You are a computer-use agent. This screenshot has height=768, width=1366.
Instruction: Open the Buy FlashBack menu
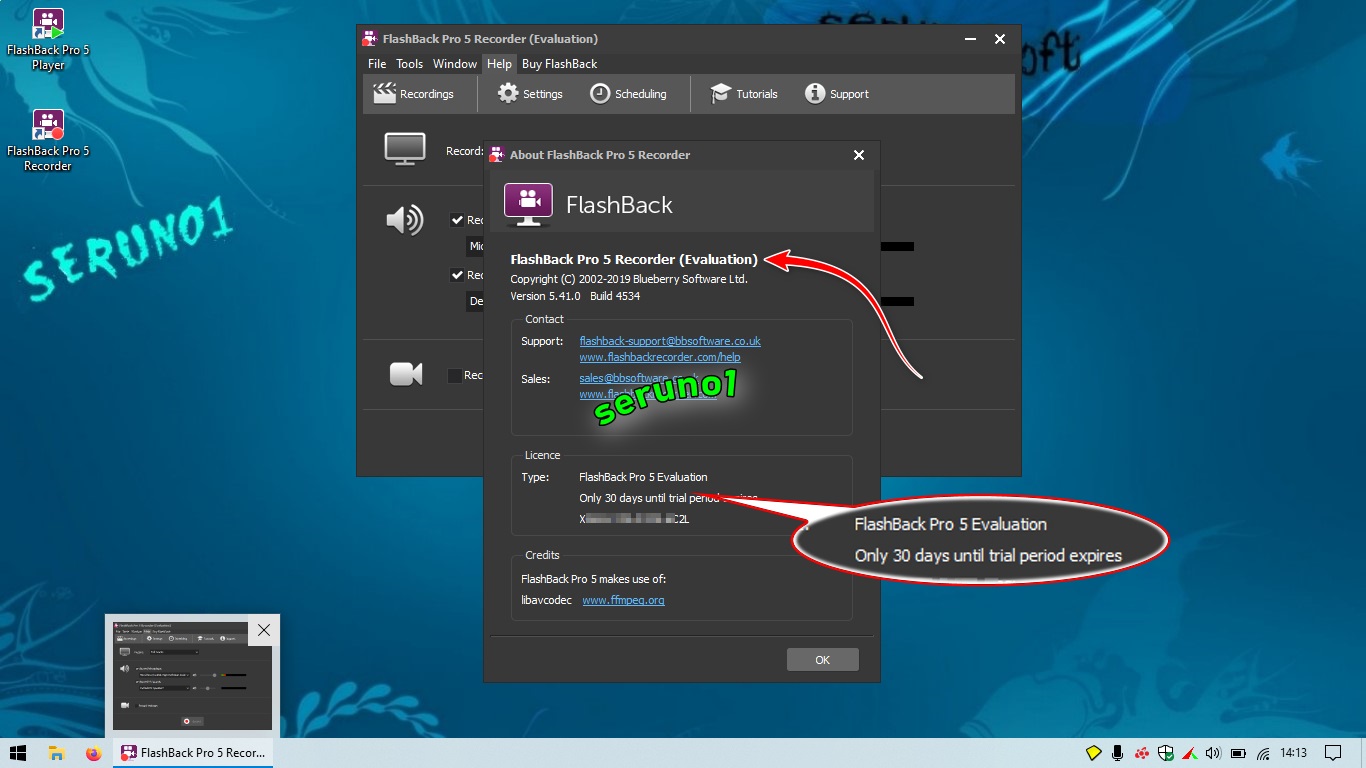pos(559,64)
